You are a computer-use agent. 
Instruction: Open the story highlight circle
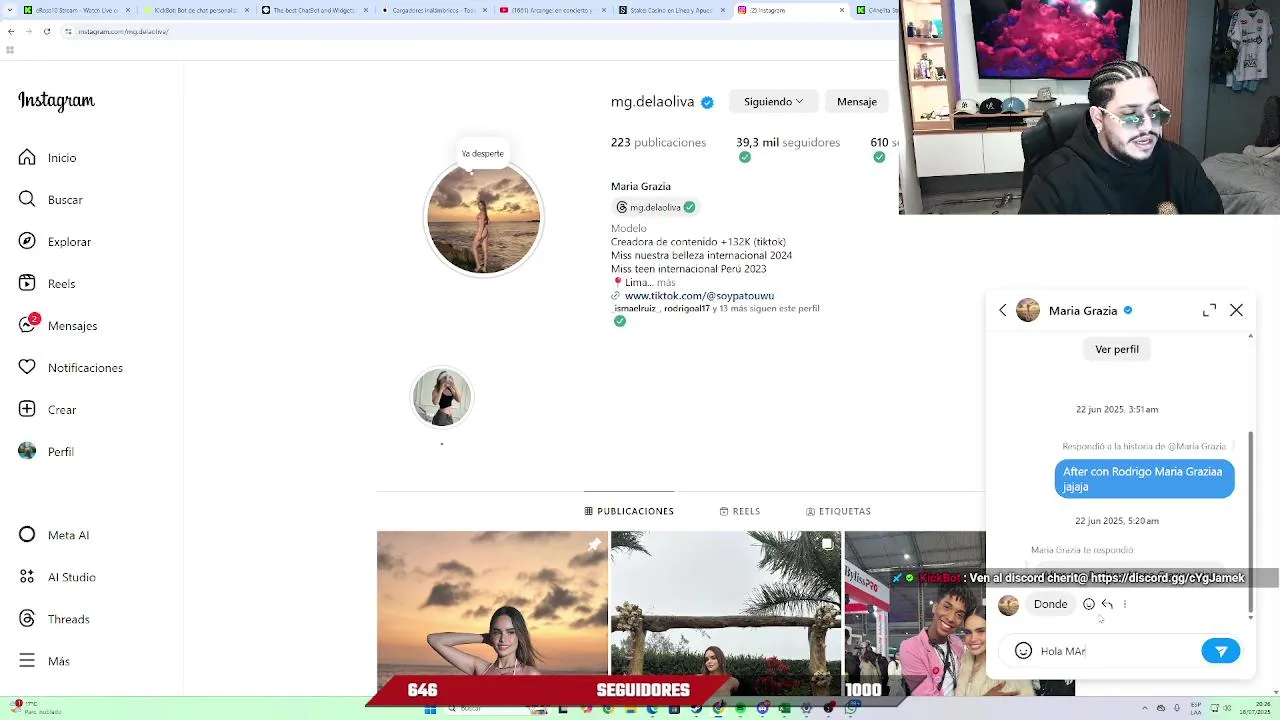441,397
